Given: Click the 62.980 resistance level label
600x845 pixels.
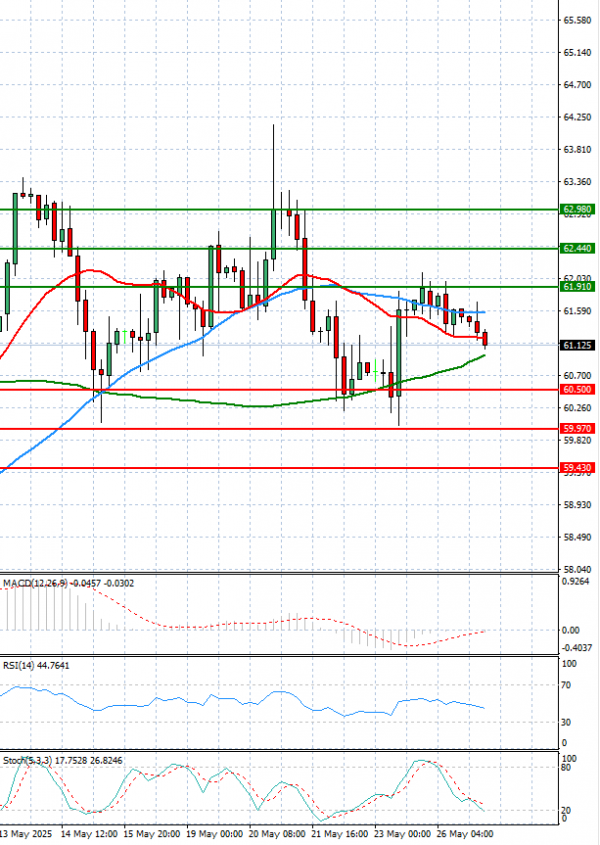Looking at the screenshot, I should pos(577,209).
